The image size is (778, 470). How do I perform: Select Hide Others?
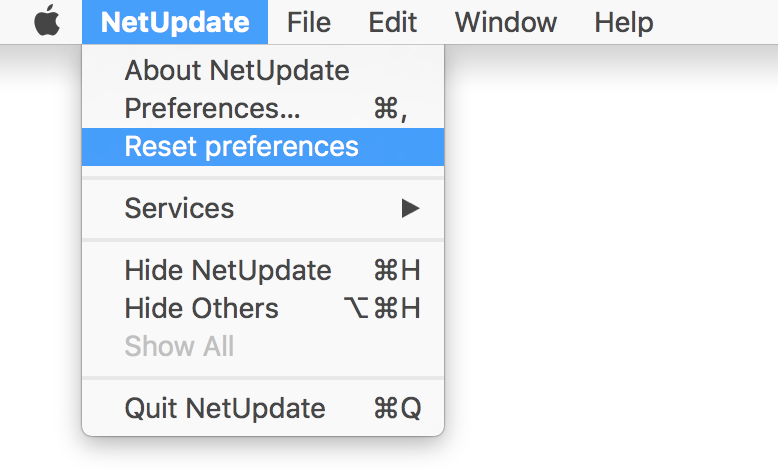point(263,308)
